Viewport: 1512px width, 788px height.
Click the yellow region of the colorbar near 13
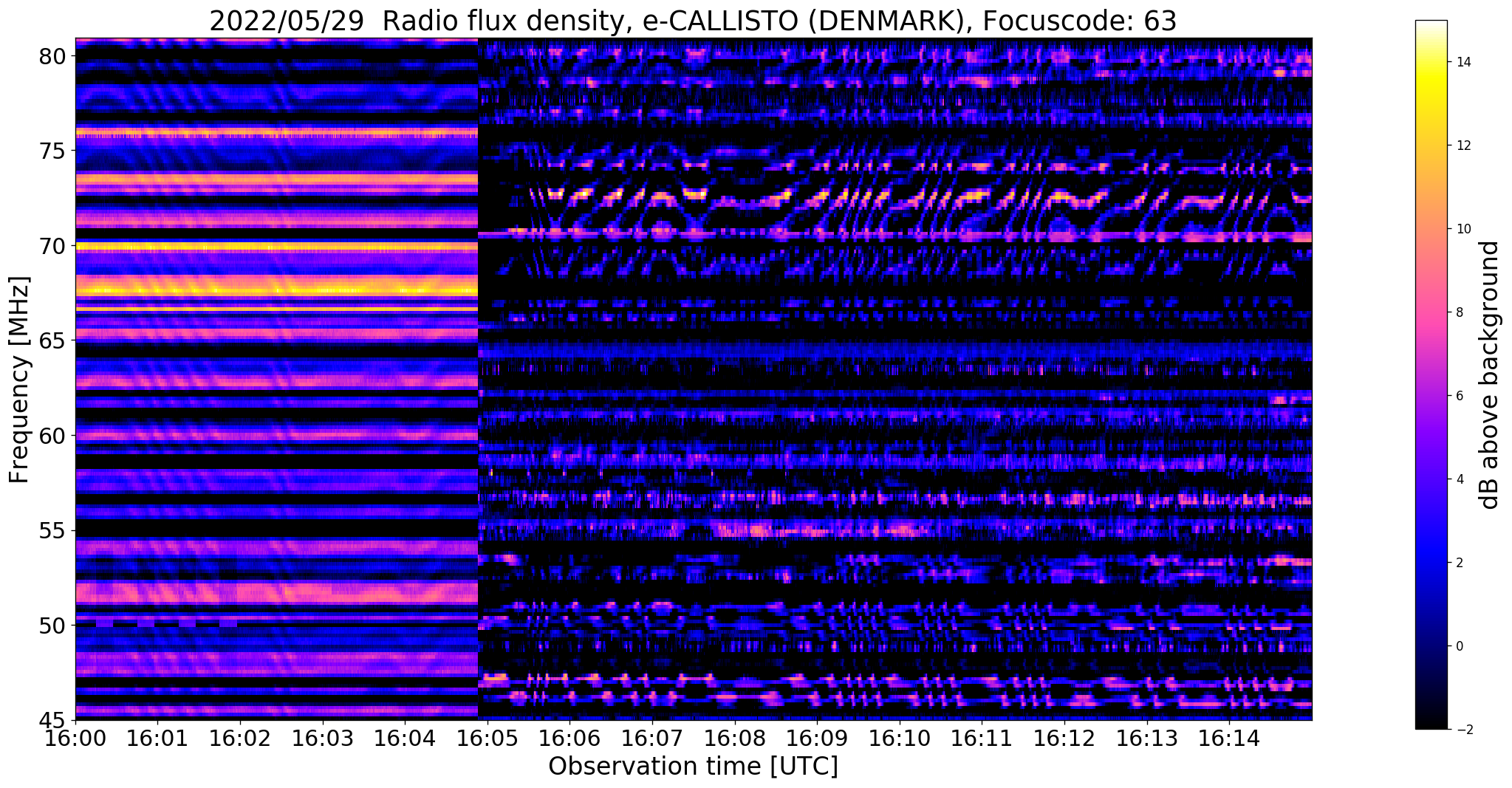point(1431,103)
